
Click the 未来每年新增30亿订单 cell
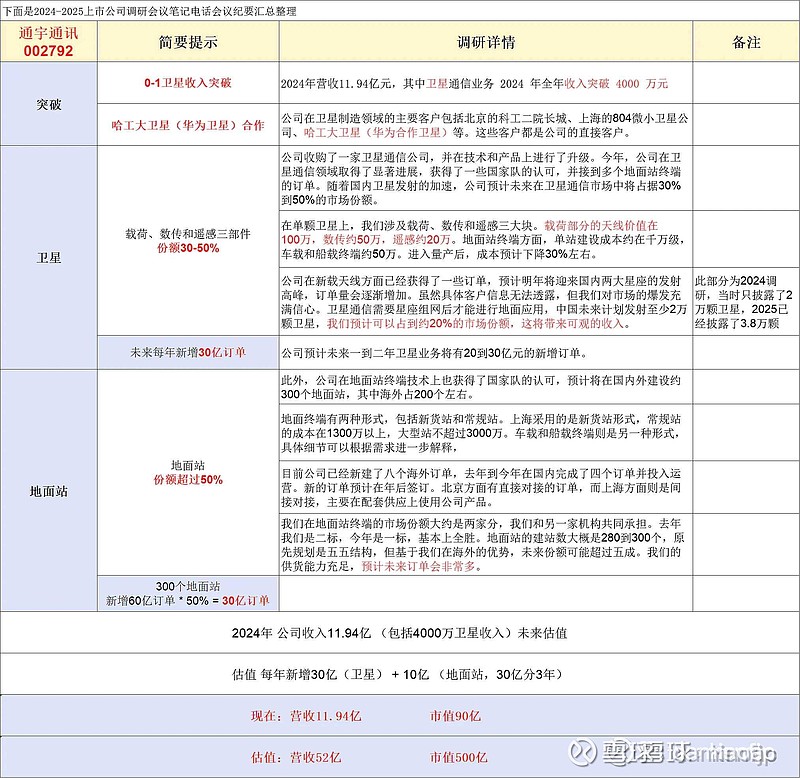tap(188, 353)
